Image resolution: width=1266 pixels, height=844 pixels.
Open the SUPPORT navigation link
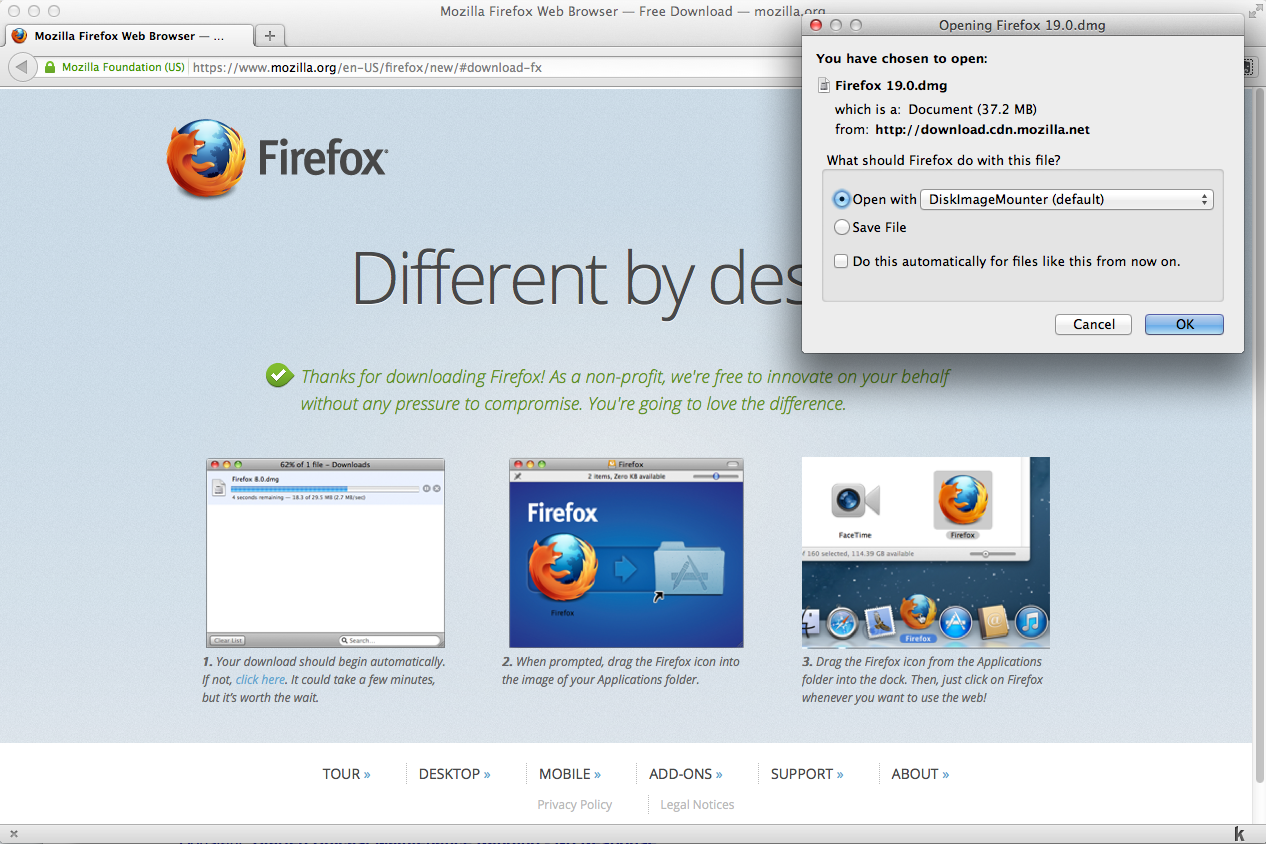tap(807, 774)
